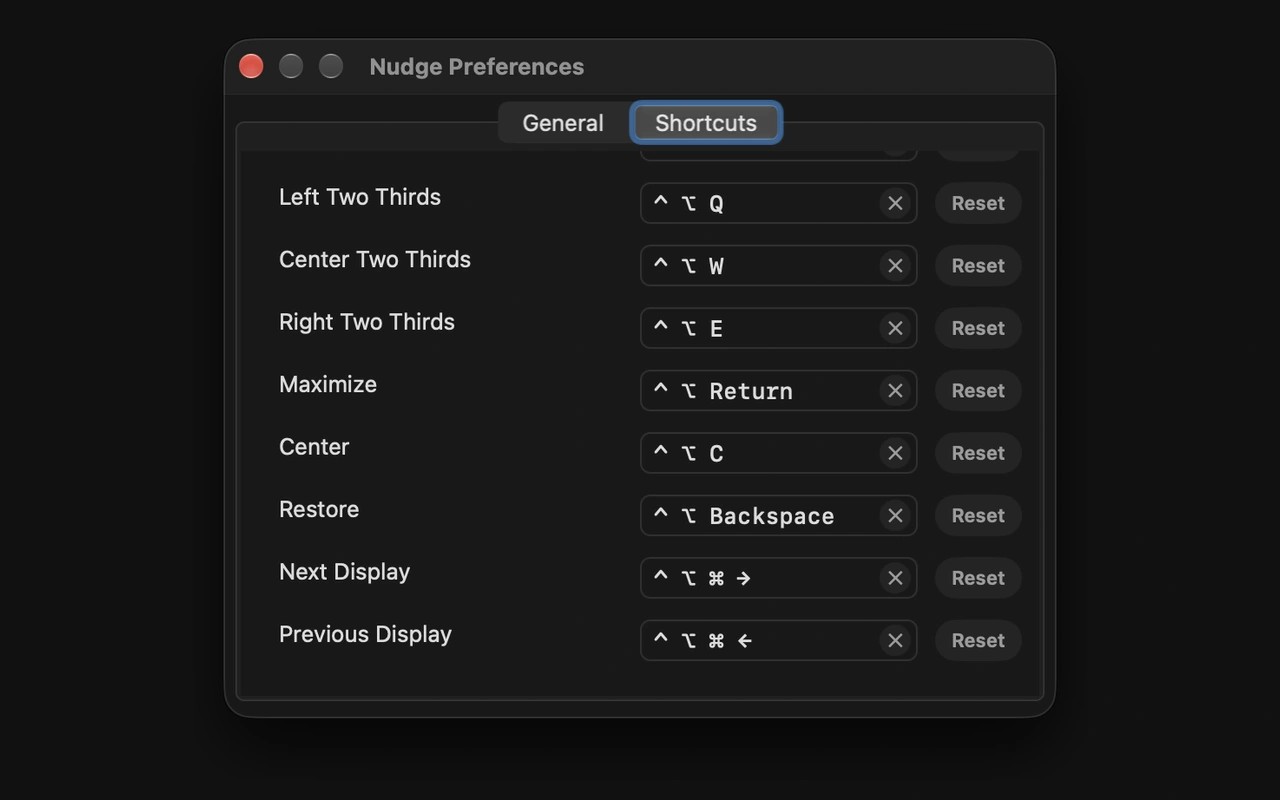The width and height of the screenshot is (1280, 800).
Task: Click the Restore label
Action: [x=319, y=510]
